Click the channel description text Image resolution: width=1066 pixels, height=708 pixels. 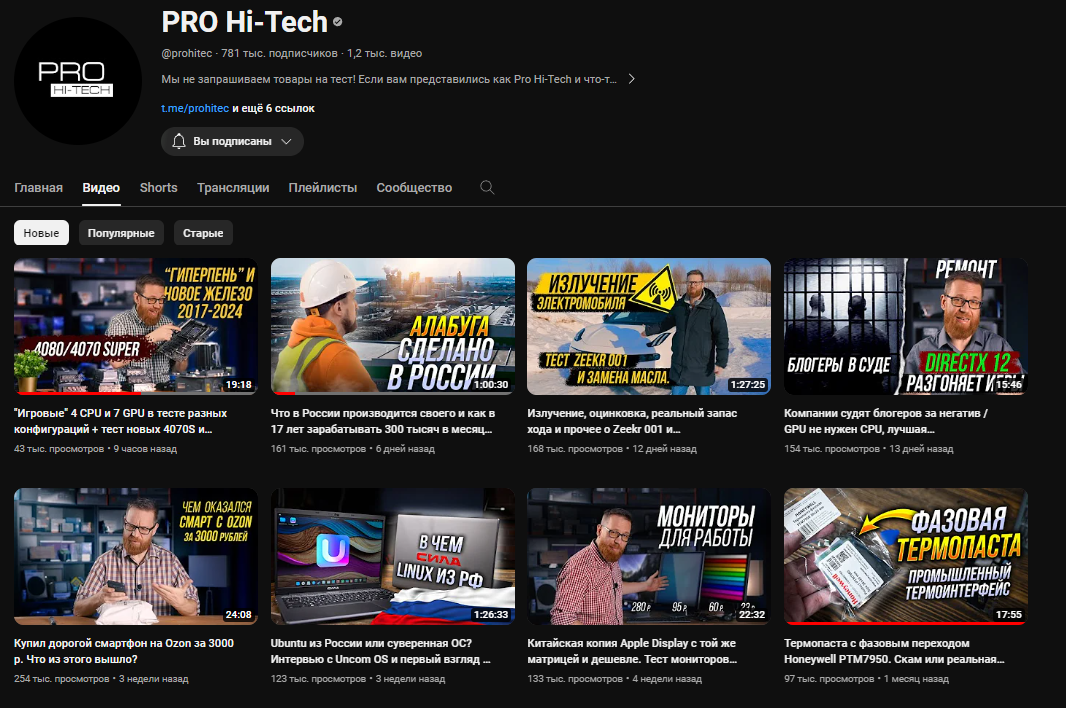pos(389,79)
